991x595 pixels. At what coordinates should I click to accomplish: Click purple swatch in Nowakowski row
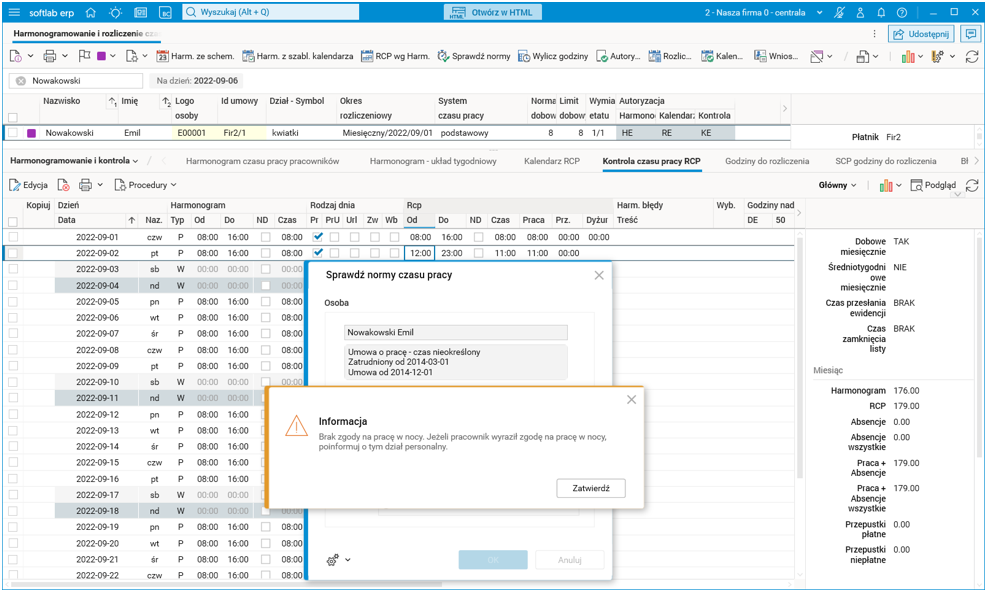tap(32, 133)
